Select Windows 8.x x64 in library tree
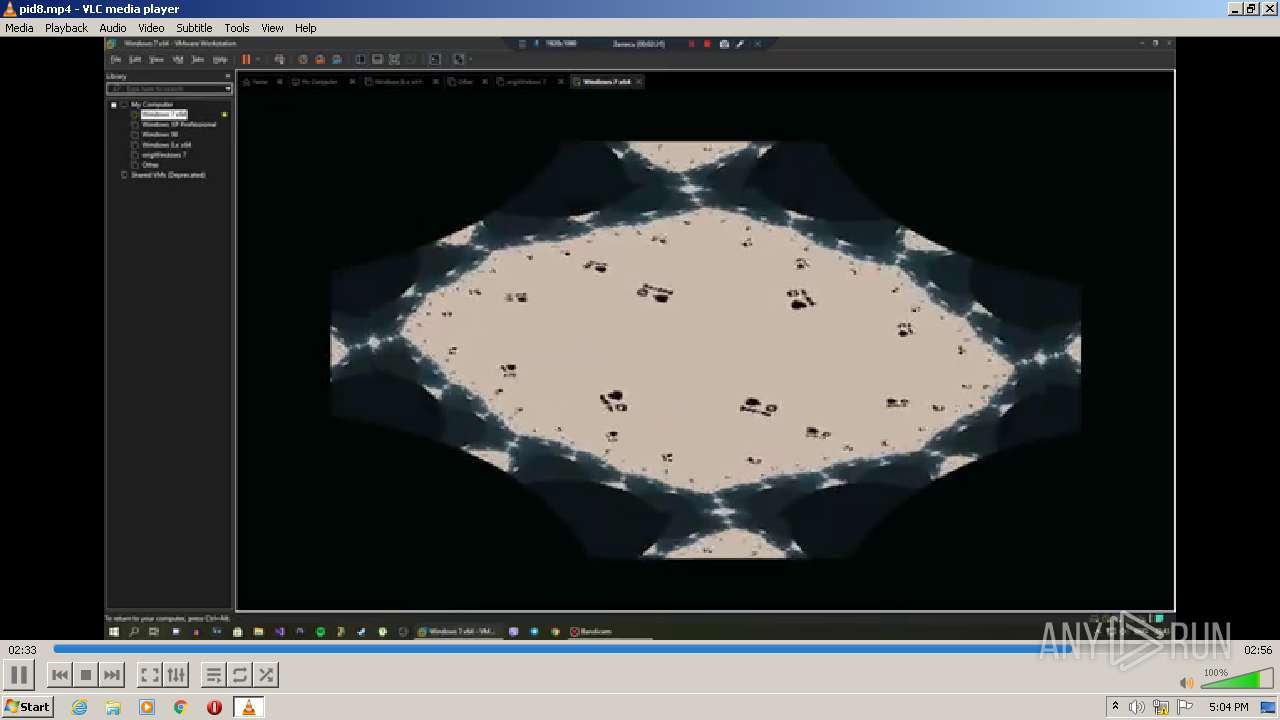The image size is (1280, 720). (x=166, y=145)
